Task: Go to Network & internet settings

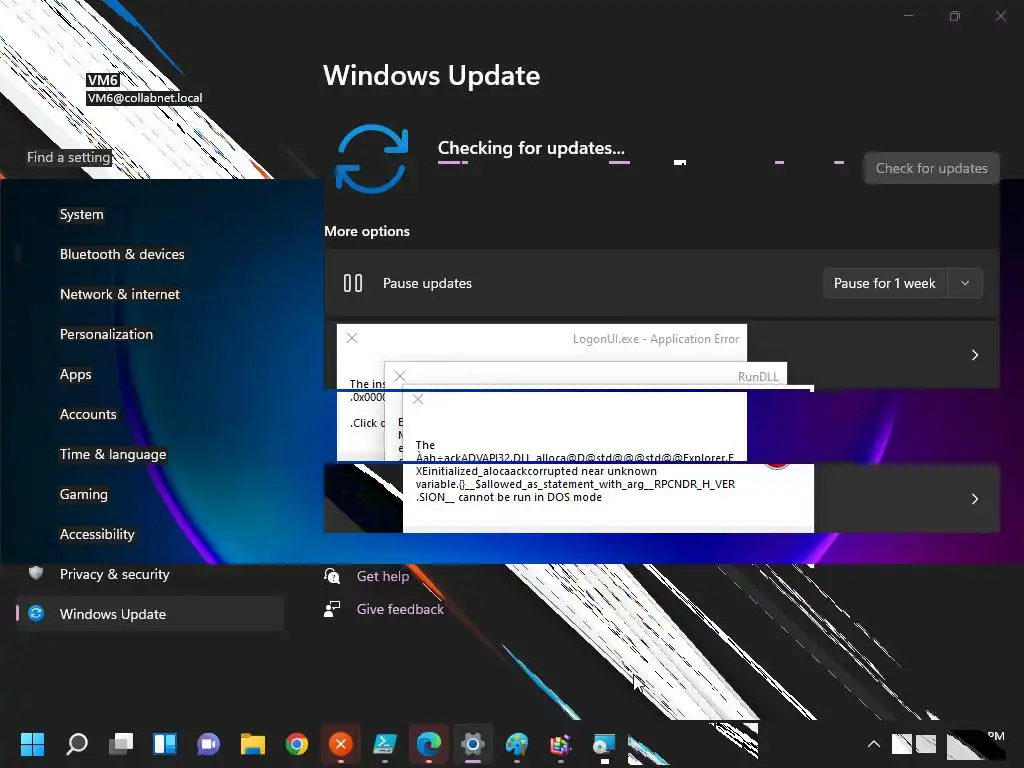Action: (120, 294)
